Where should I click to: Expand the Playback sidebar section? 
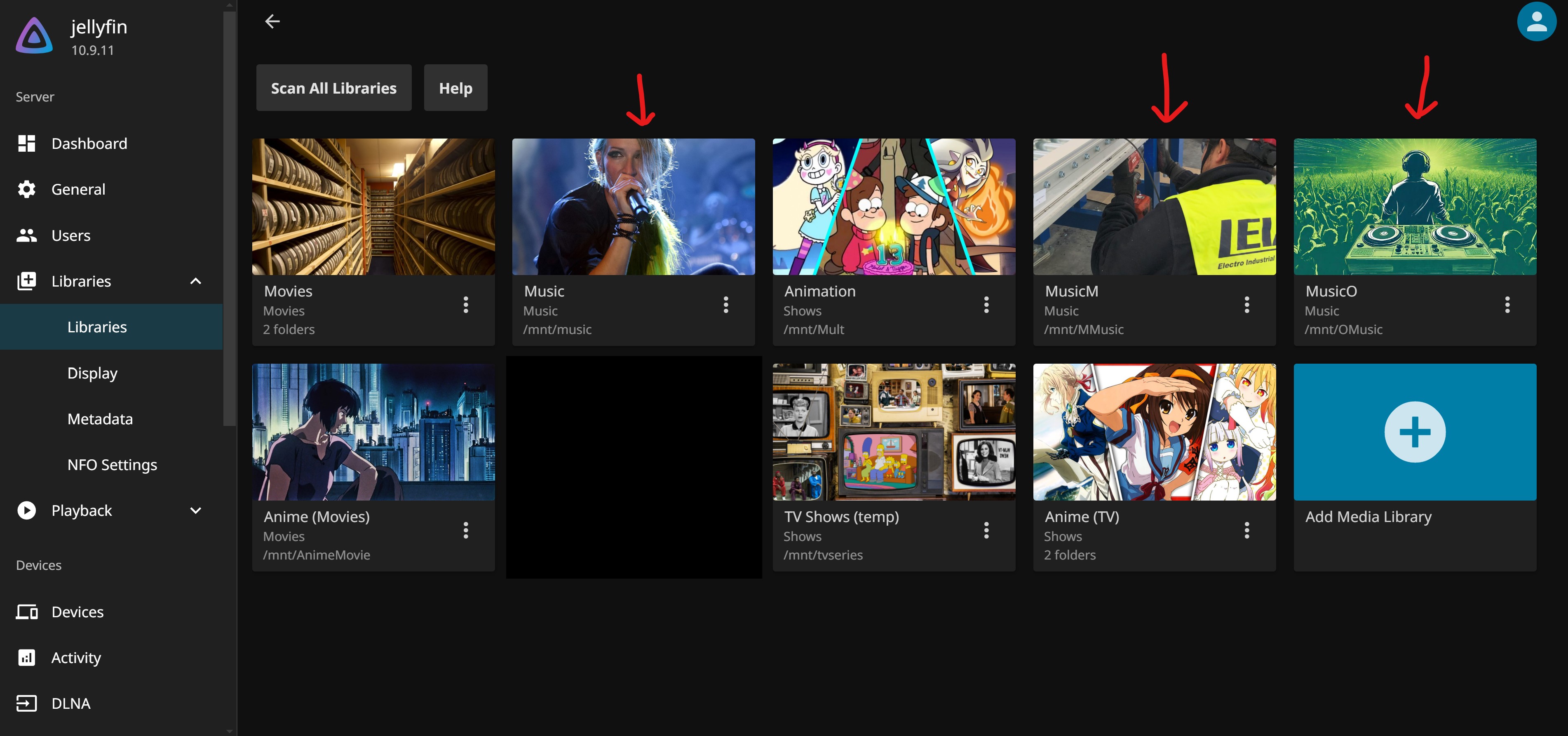[x=195, y=511]
